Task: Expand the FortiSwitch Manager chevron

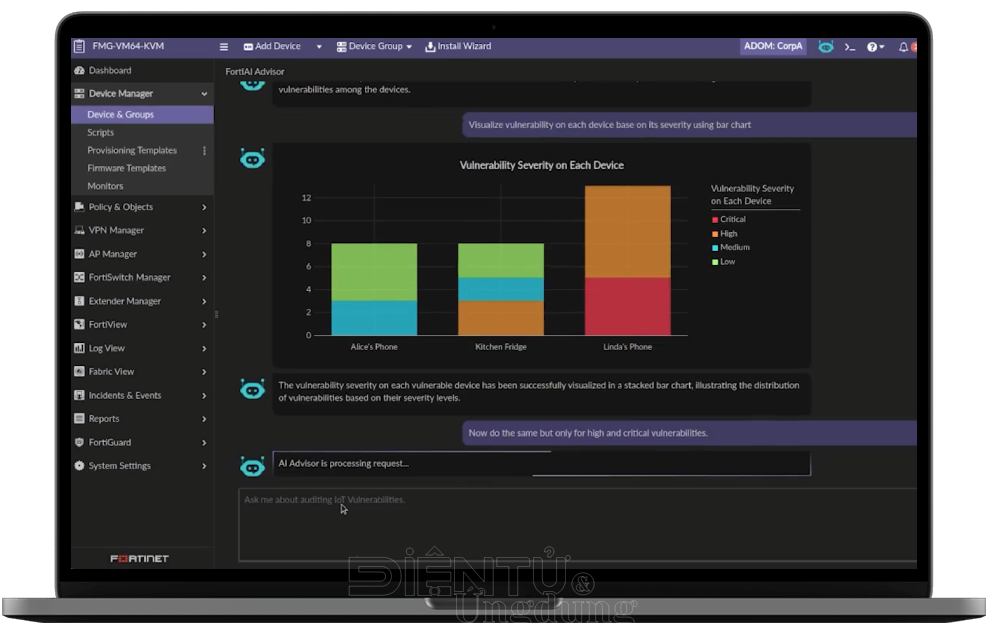Action: pyautogui.click(x=204, y=277)
